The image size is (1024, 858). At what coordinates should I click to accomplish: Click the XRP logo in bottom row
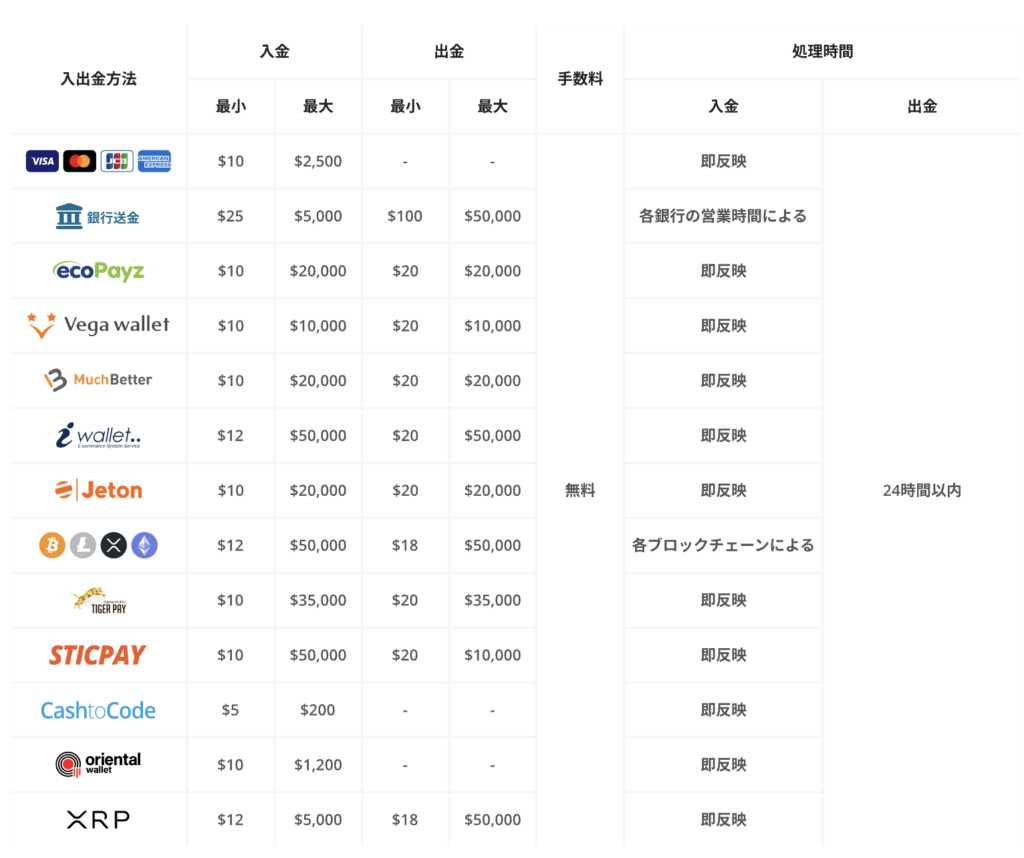pos(99,819)
